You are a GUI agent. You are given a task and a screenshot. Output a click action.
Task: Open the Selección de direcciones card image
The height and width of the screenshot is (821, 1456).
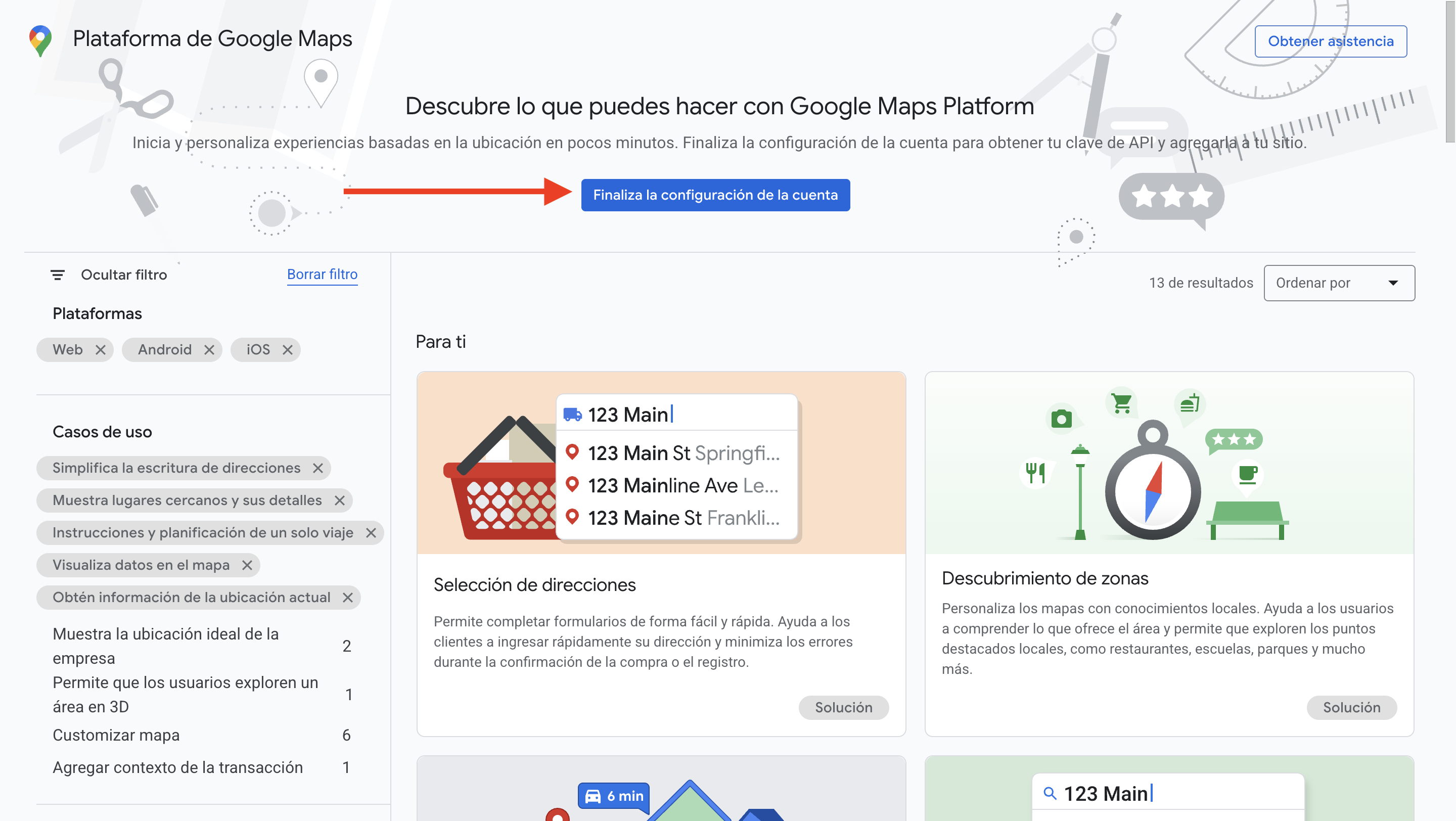(661, 463)
